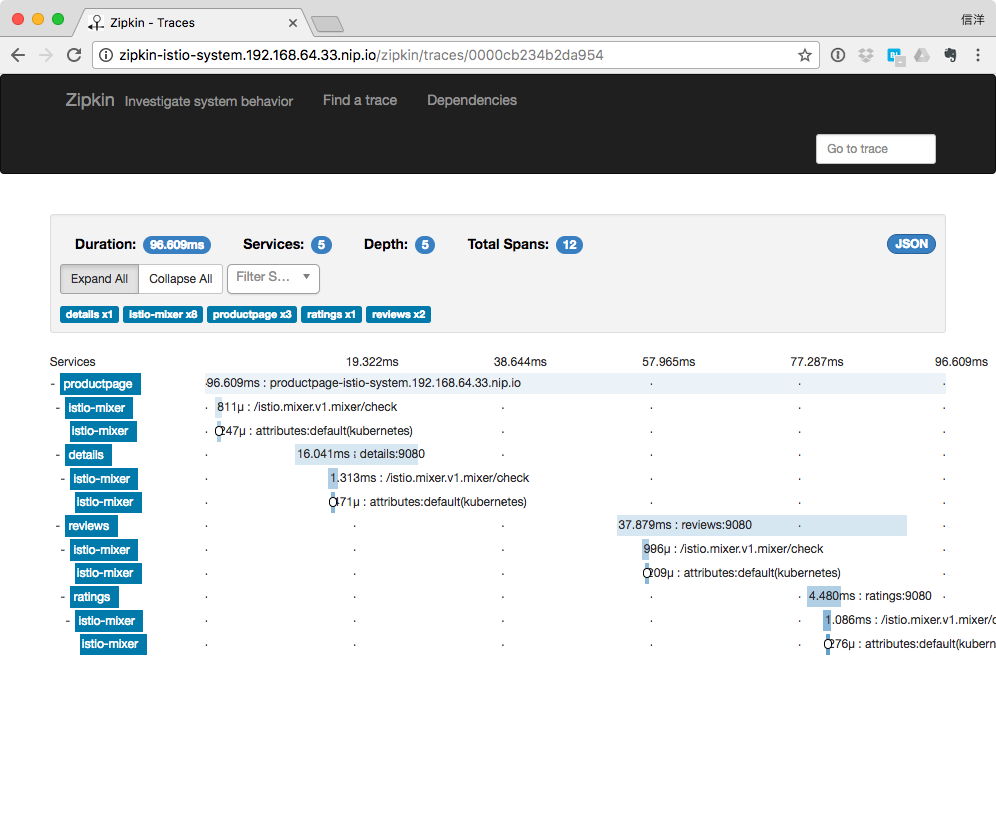Collapse the ratings tree node
Screen dimensions: 996x820
[x=63, y=597]
